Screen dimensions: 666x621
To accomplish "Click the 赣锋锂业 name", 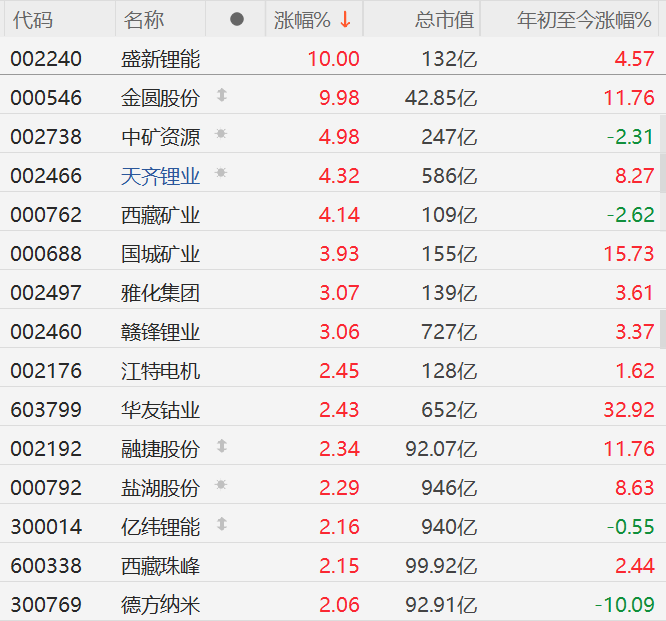I will coord(161,332).
